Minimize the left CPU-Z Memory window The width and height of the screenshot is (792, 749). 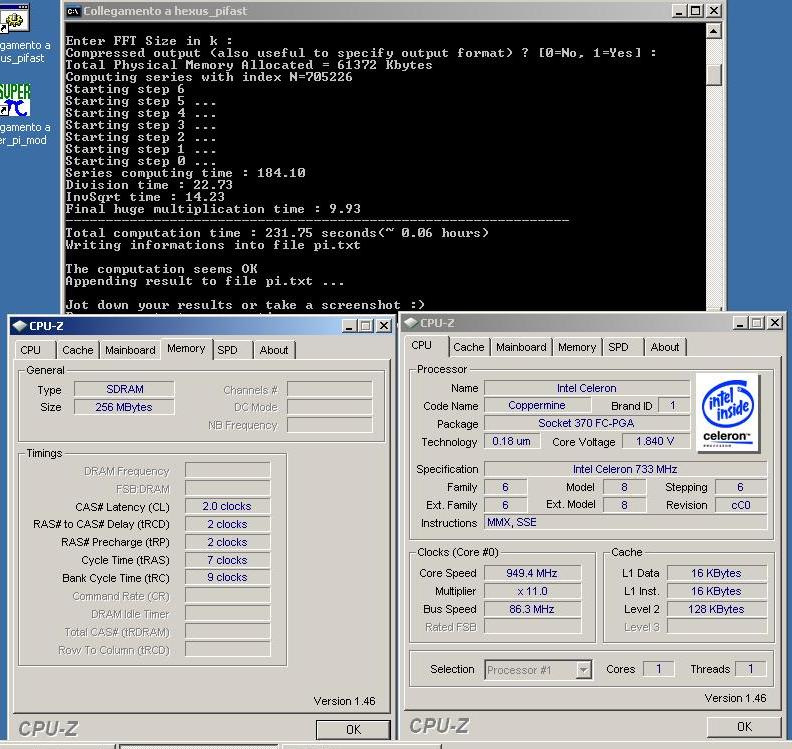click(349, 326)
